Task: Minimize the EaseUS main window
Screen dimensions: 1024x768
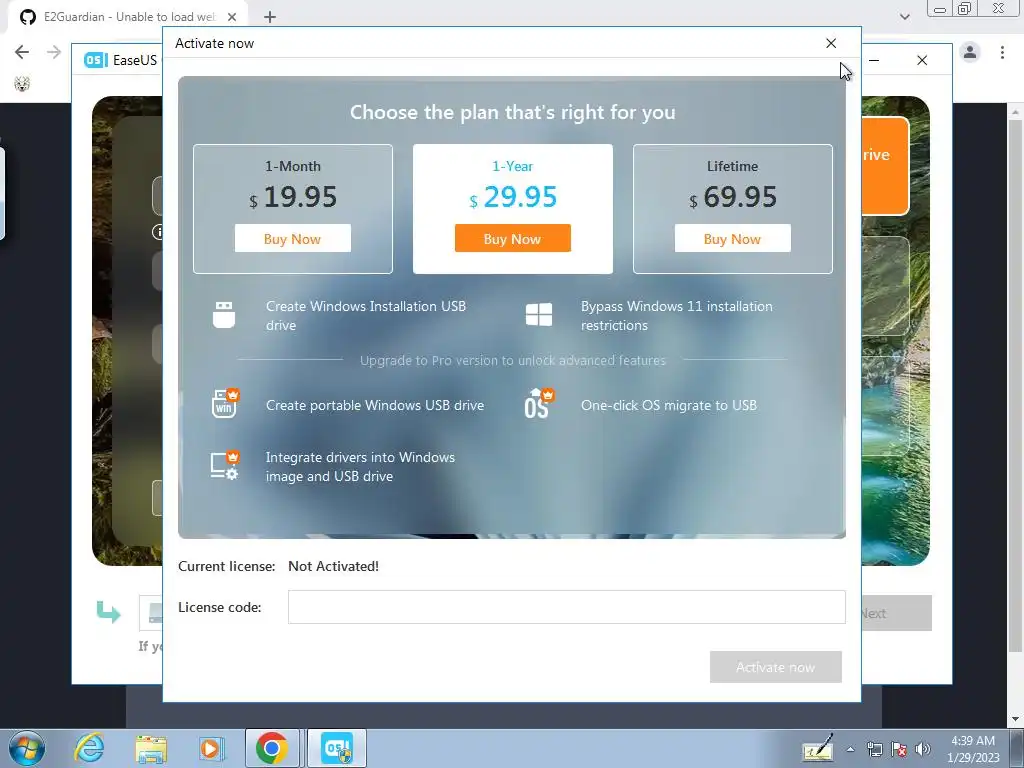Action: tap(874, 60)
